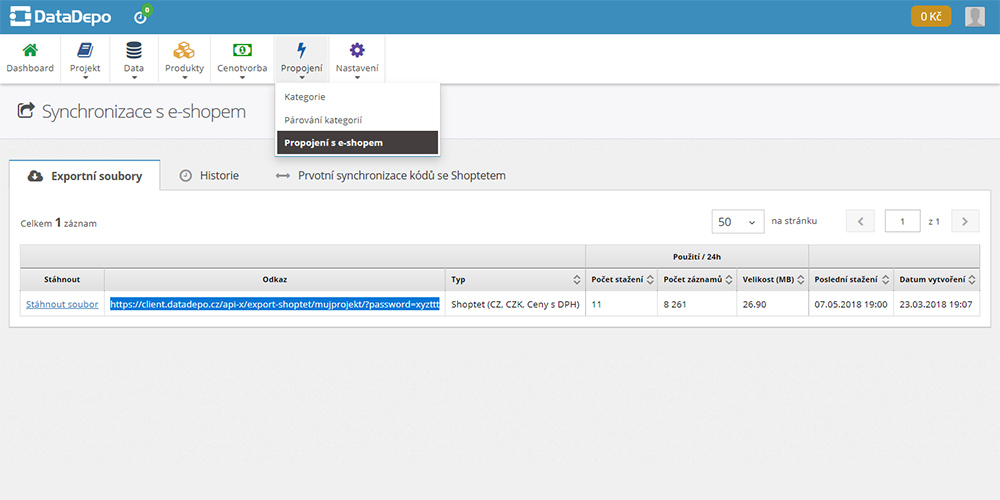
Task: Click the share icon beside Synchronizace s e-shopem
Action: click(x=26, y=111)
